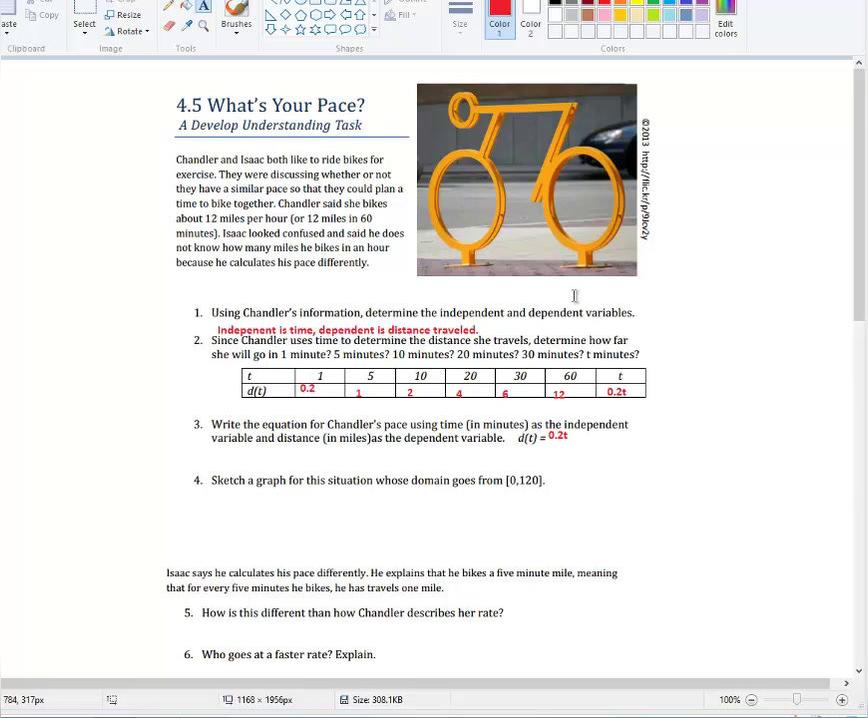Choose the left arrow shape
Viewport: 868px width, 718px height.
coord(345,15)
